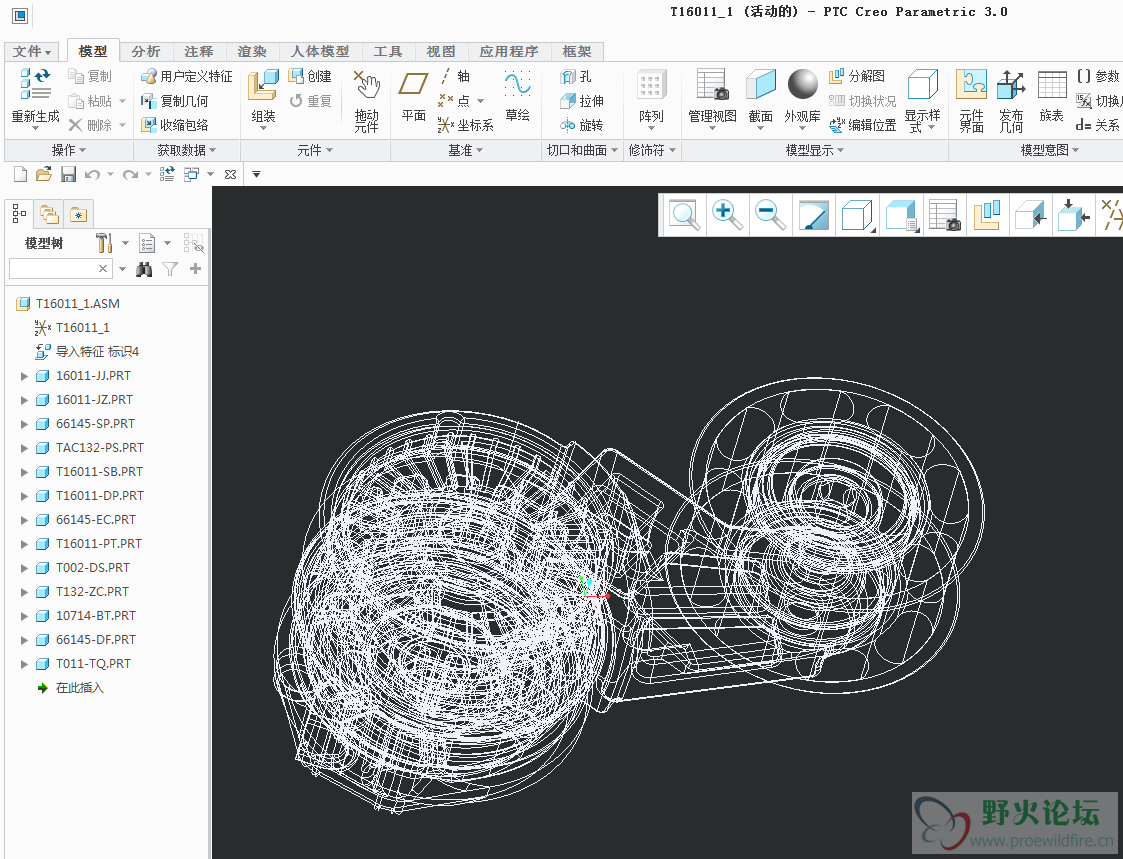This screenshot has height=859, width=1123.
Task: Click 编辑位置 (Edit Position) in the ribbon
Action: (863, 125)
